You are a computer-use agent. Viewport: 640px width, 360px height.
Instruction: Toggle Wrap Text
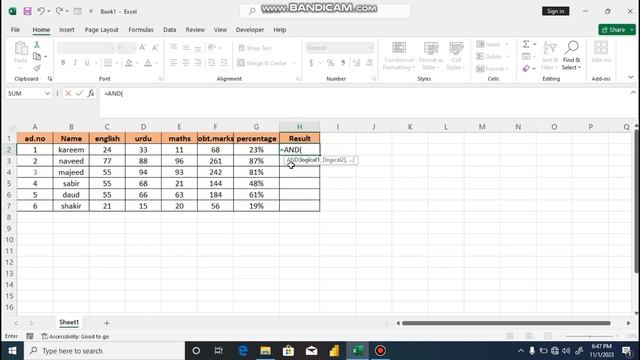[x=255, y=48]
